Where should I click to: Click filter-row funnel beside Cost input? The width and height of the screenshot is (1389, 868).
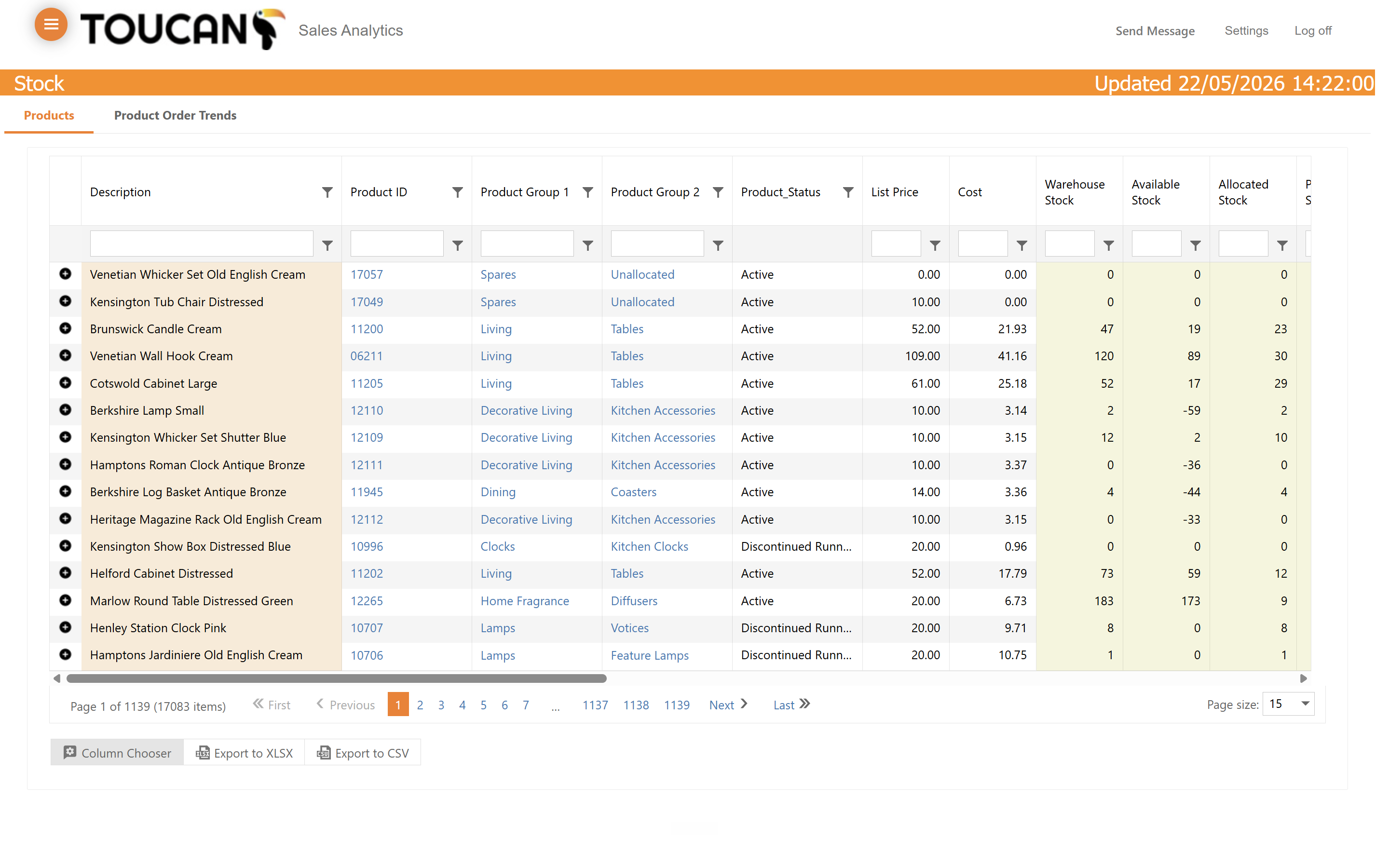point(1021,246)
